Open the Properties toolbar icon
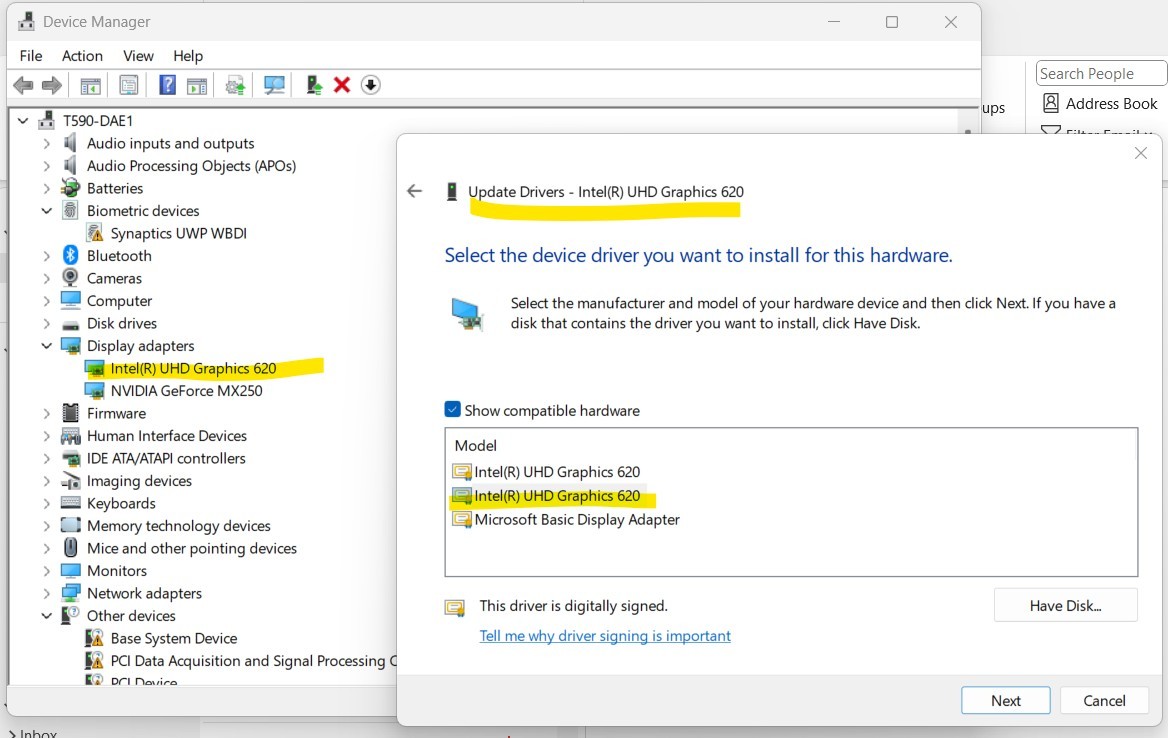Image resolution: width=1168 pixels, height=738 pixels. [x=128, y=85]
